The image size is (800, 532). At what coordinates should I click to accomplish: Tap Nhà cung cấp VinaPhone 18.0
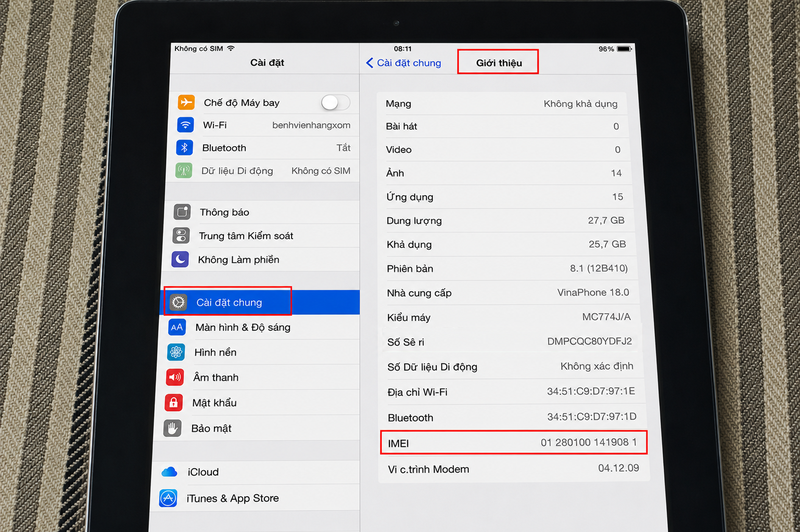pos(509,293)
